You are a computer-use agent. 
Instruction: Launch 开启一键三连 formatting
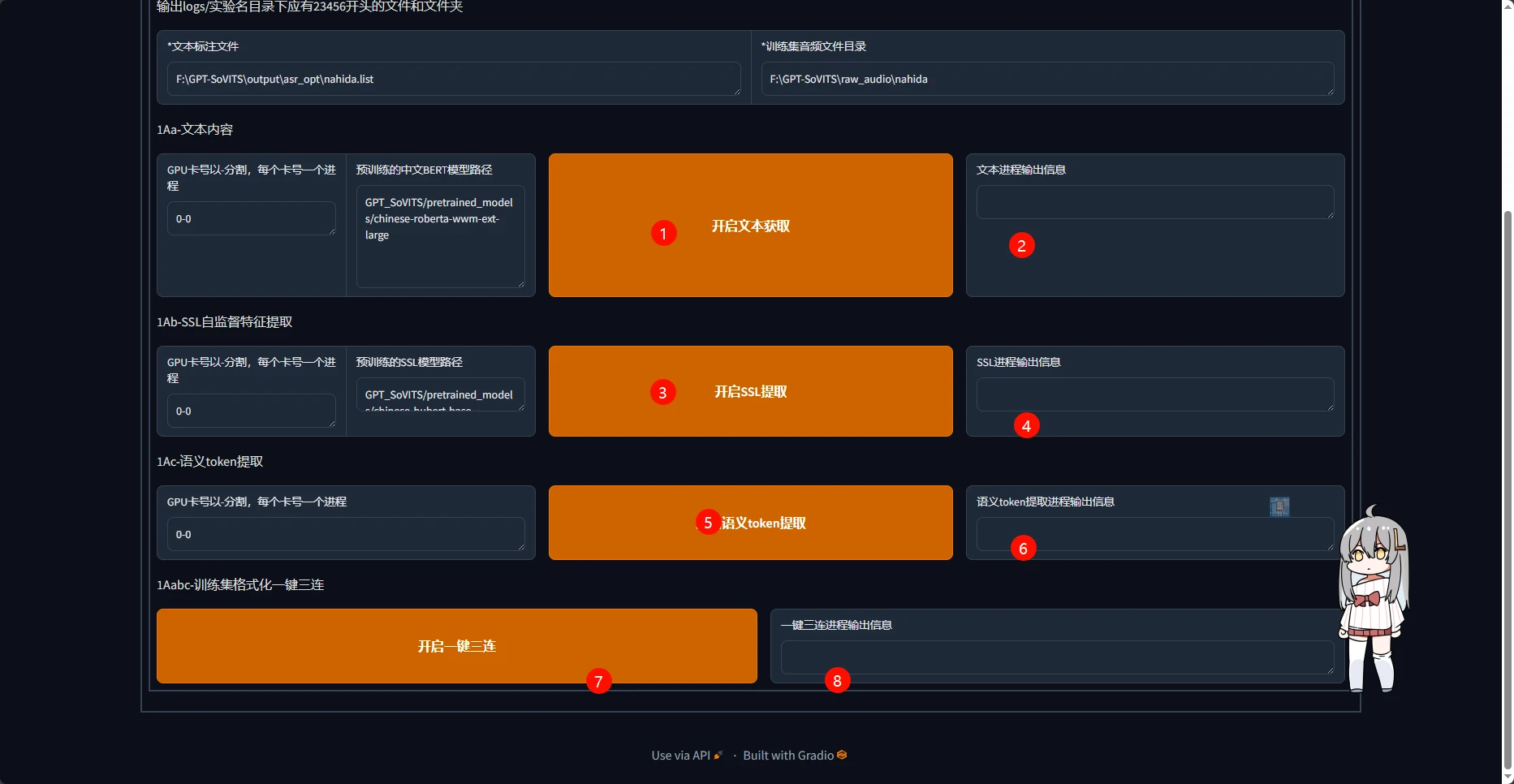click(456, 646)
